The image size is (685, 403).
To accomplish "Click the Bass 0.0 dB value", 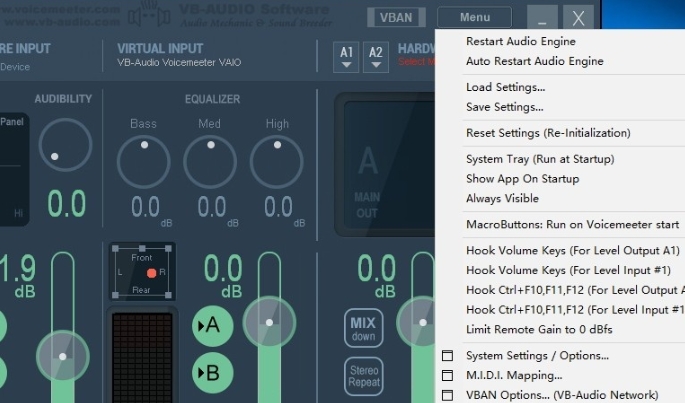I will point(145,207).
